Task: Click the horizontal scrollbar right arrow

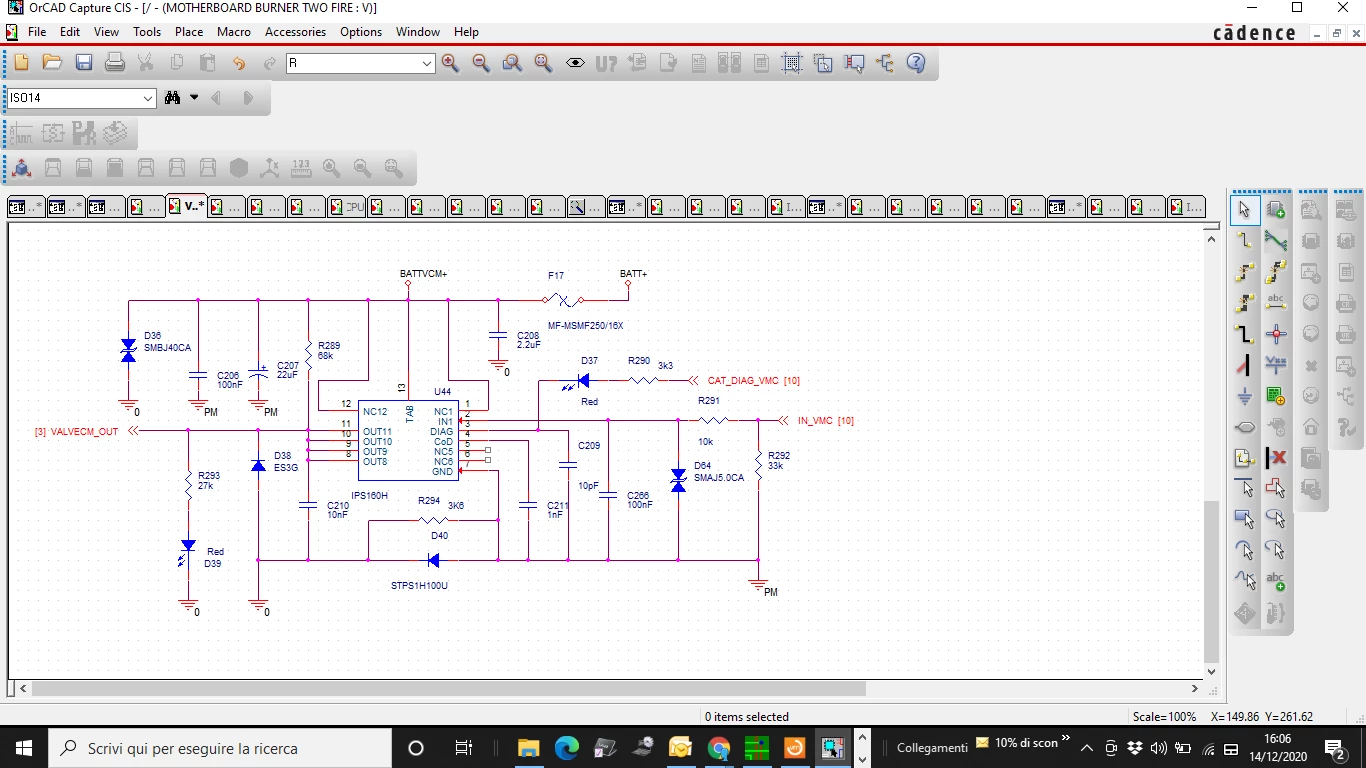Action: (1195, 689)
